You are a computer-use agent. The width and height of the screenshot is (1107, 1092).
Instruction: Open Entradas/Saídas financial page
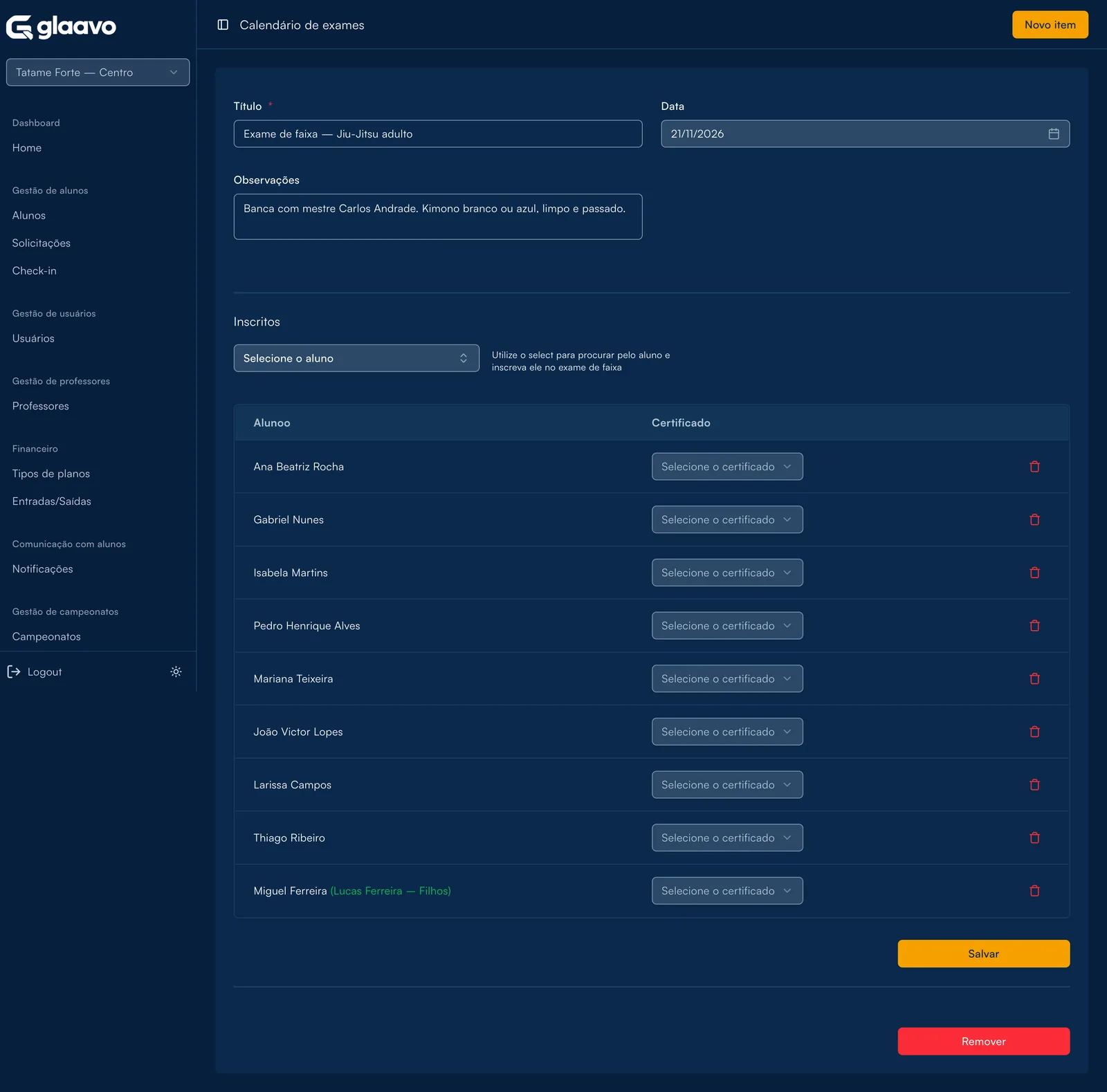pos(52,501)
